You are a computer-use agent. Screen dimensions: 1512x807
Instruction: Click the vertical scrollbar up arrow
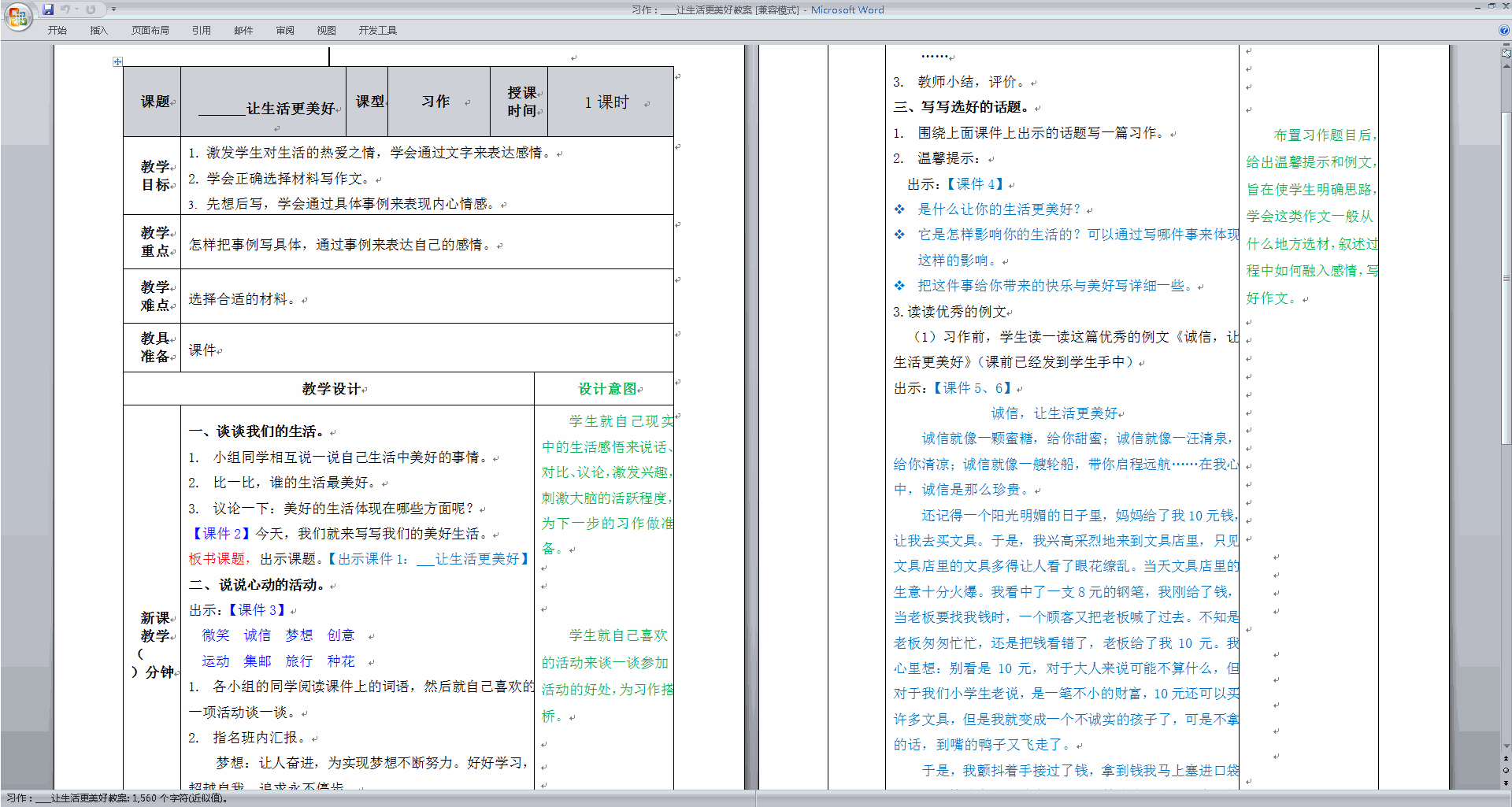tap(1506, 66)
